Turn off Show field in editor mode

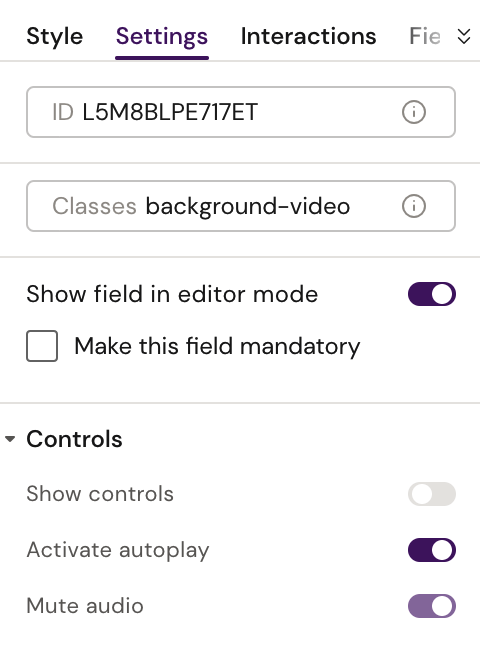432,294
